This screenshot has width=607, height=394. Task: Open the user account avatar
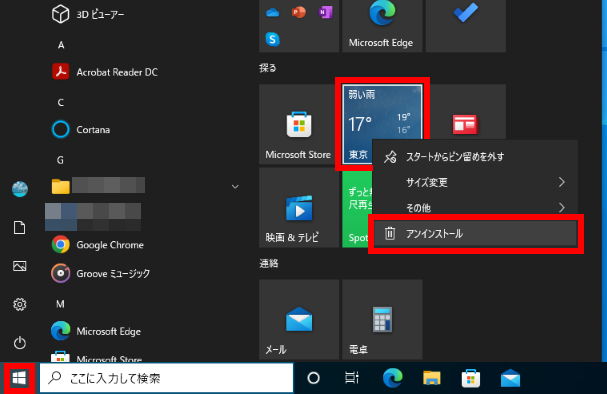20,189
